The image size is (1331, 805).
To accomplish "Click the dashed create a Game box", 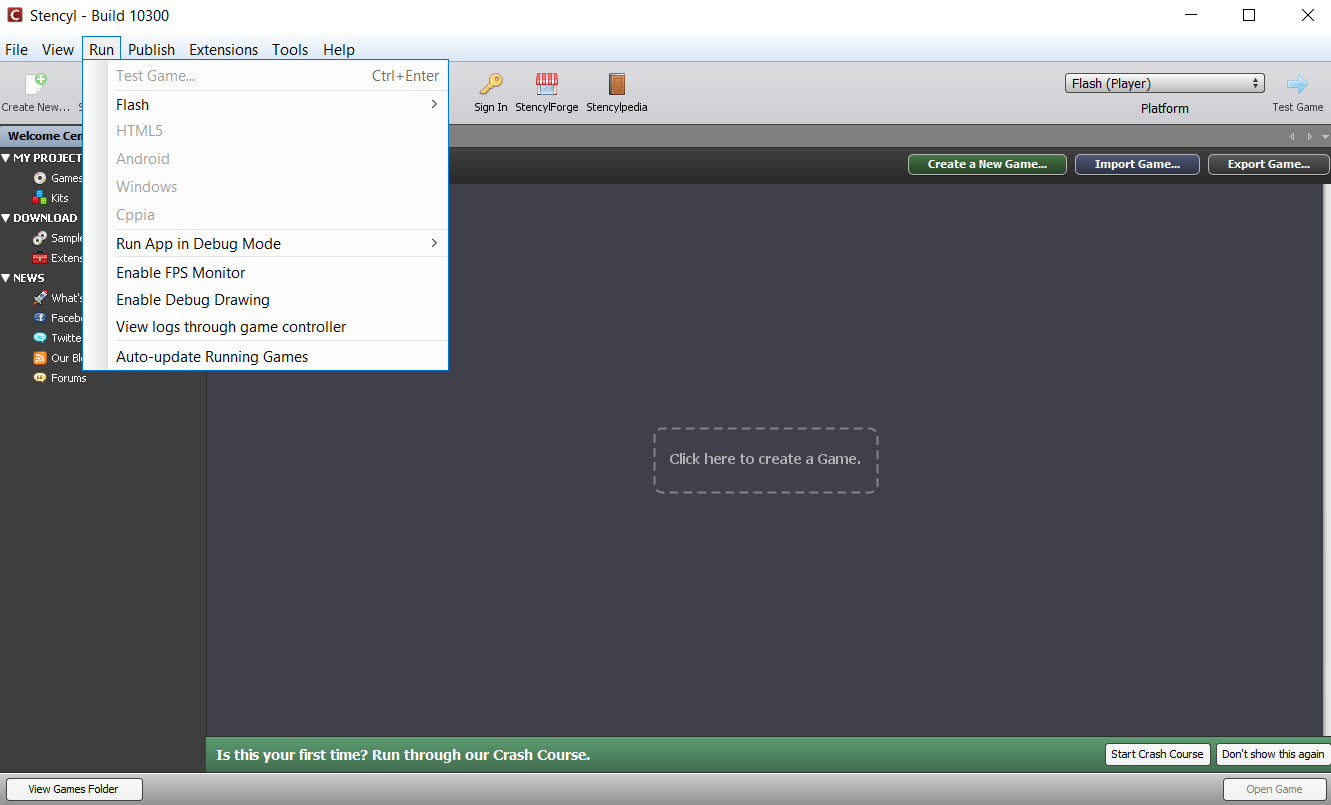I will (765, 459).
